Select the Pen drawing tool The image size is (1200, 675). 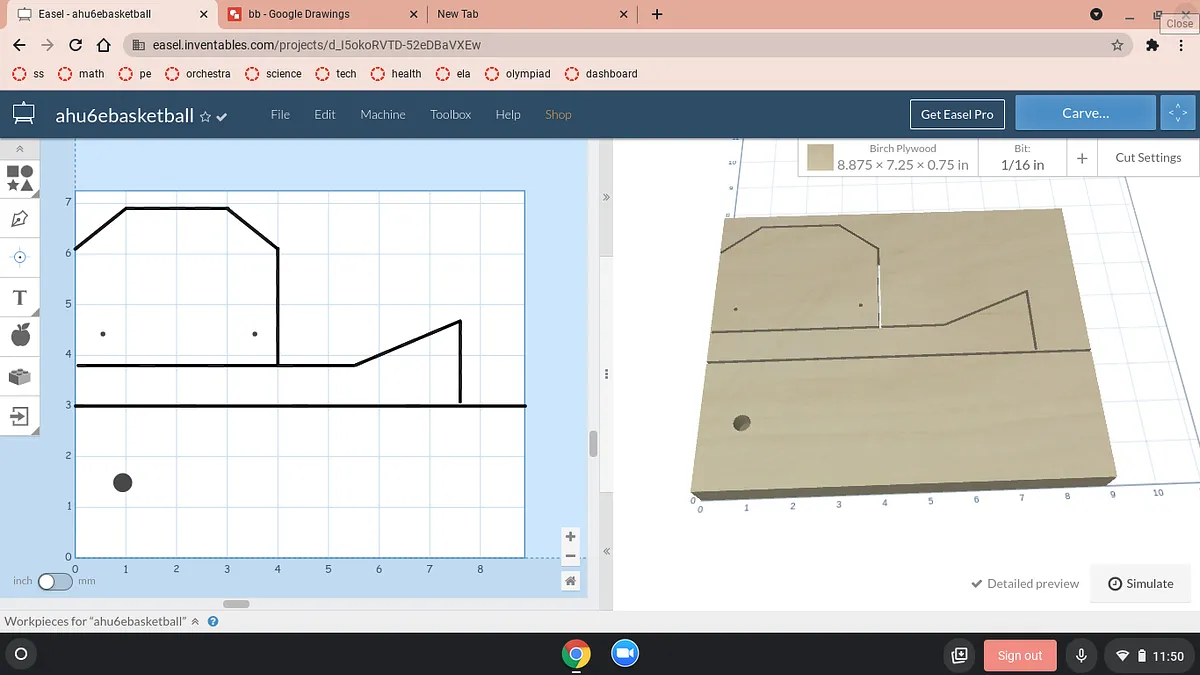(20, 218)
